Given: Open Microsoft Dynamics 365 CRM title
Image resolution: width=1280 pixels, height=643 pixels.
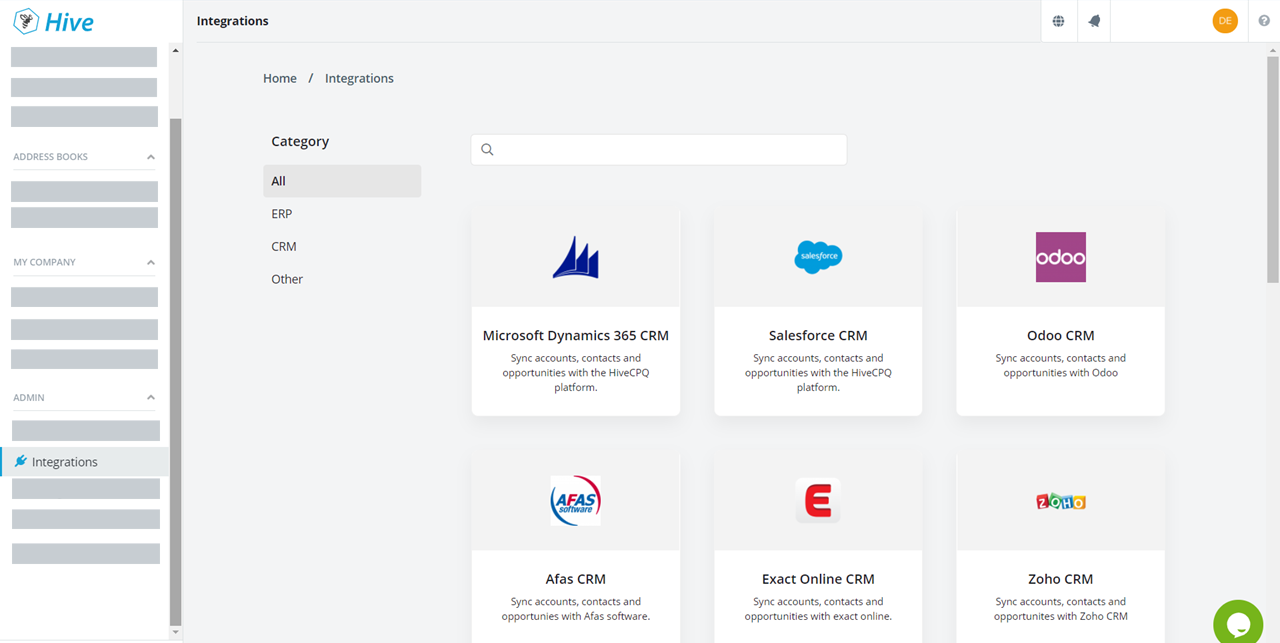Looking at the screenshot, I should (x=576, y=336).
